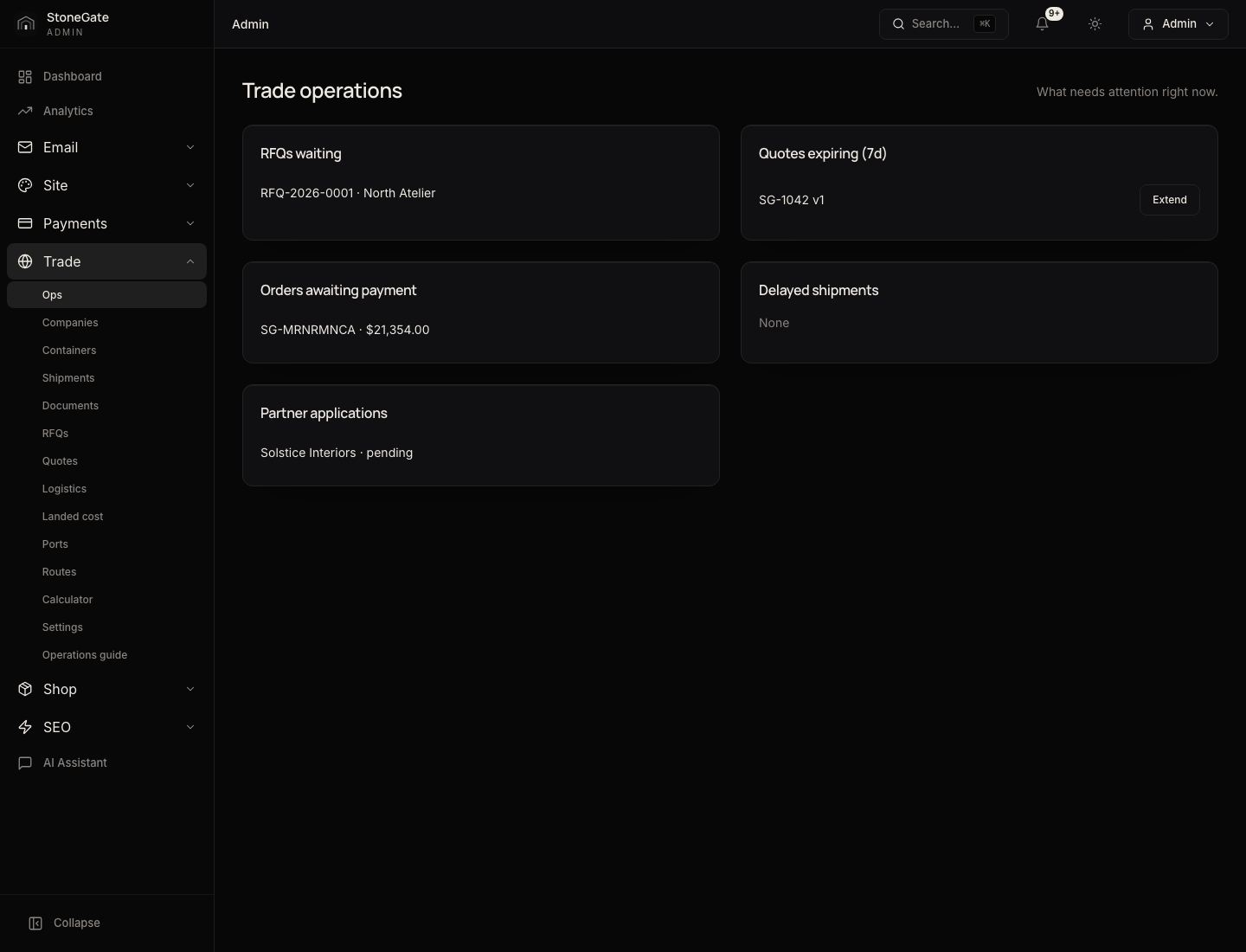Open Companies under Trade

106,323
